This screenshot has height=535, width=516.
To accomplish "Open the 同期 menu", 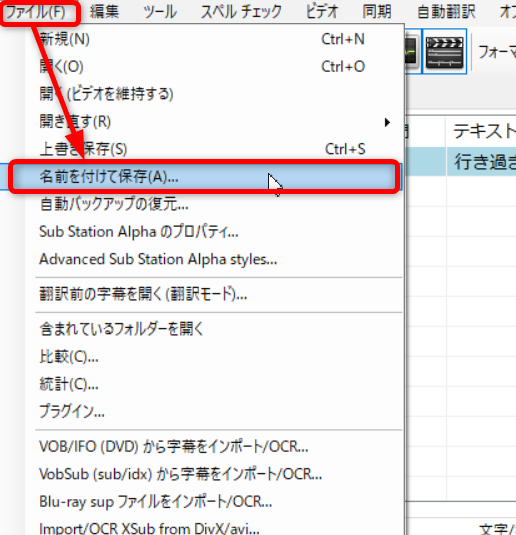I will pyautogui.click(x=377, y=12).
